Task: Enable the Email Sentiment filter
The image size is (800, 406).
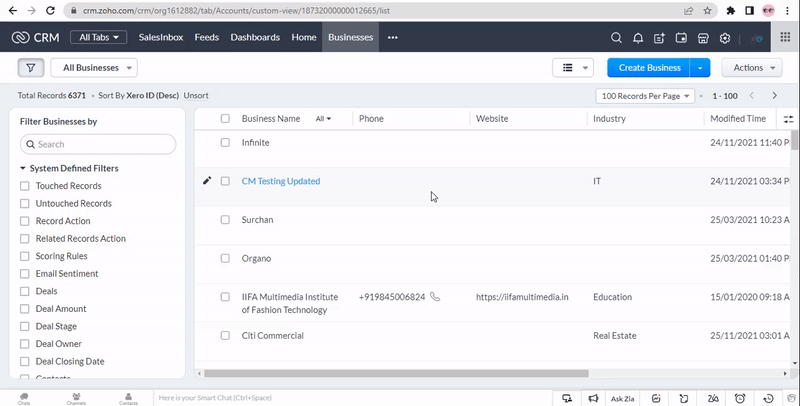Action: pos(24,274)
